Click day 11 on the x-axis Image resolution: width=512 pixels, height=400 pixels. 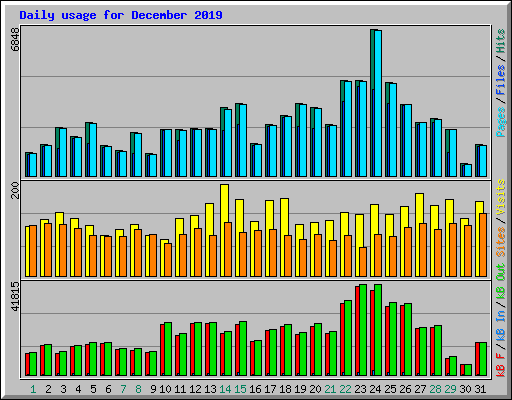[180, 389]
